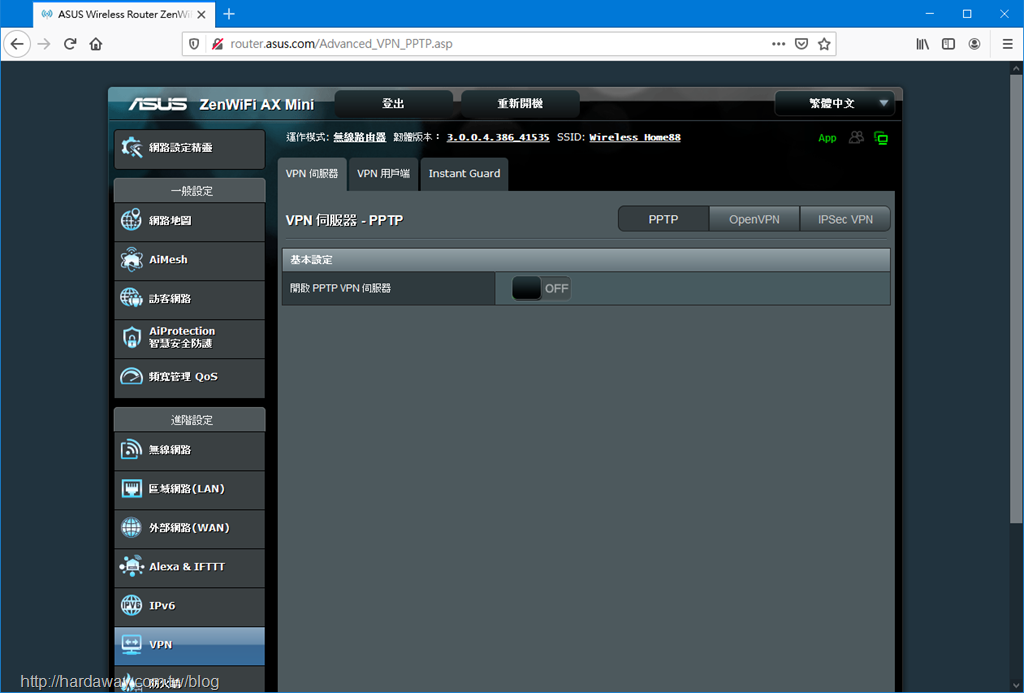Select VPN in sidebar menu
This screenshot has height=693, width=1024.
pyautogui.click(x=189, y=645)
